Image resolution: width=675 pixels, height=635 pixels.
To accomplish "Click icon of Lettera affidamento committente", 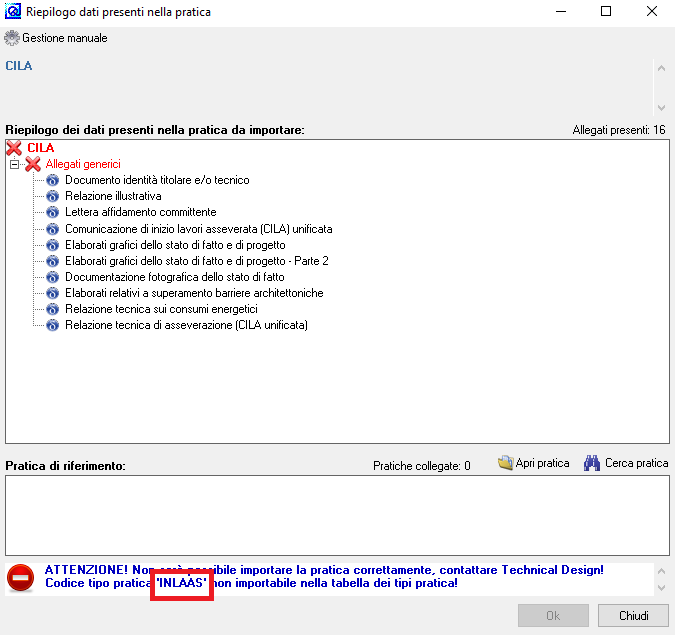I will pyautogui.click(x=53, y=212).
